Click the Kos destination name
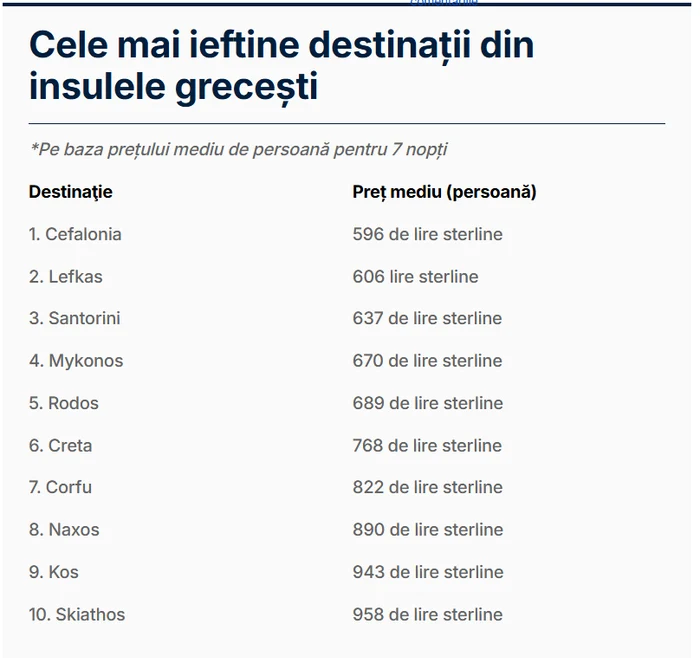This screenshot has width=700, height=658. coord(53,572)
